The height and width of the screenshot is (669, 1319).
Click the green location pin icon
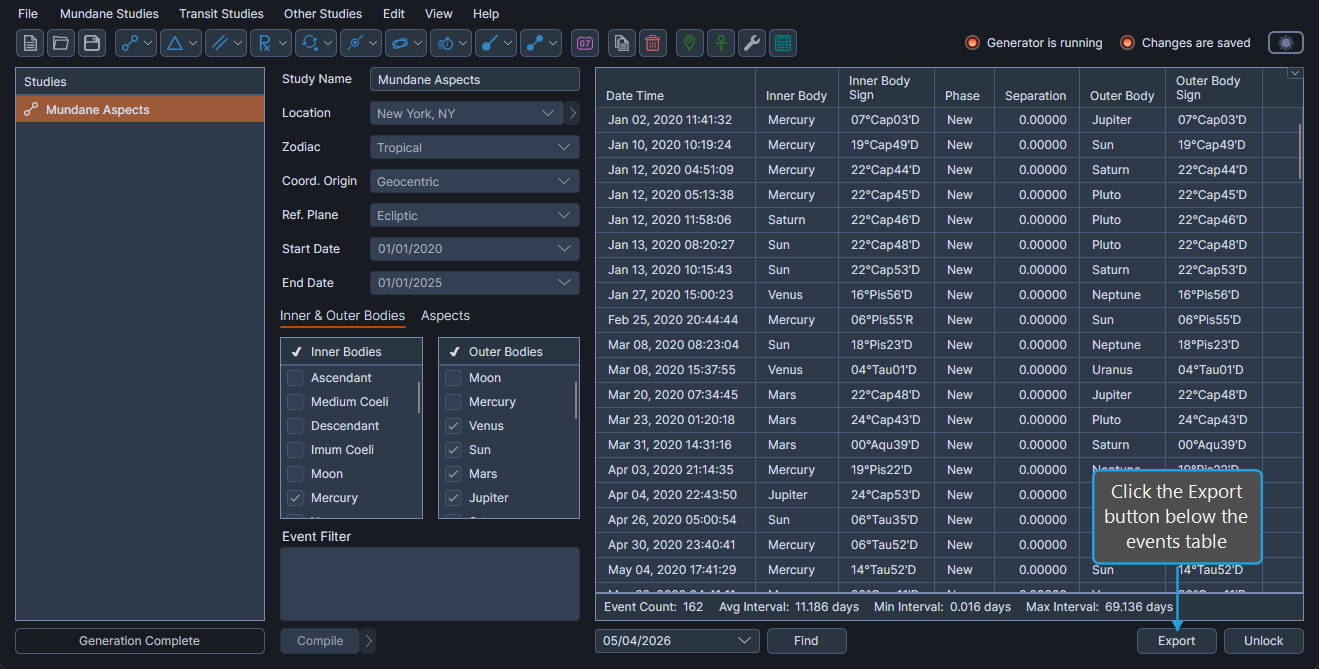(690, 43)
